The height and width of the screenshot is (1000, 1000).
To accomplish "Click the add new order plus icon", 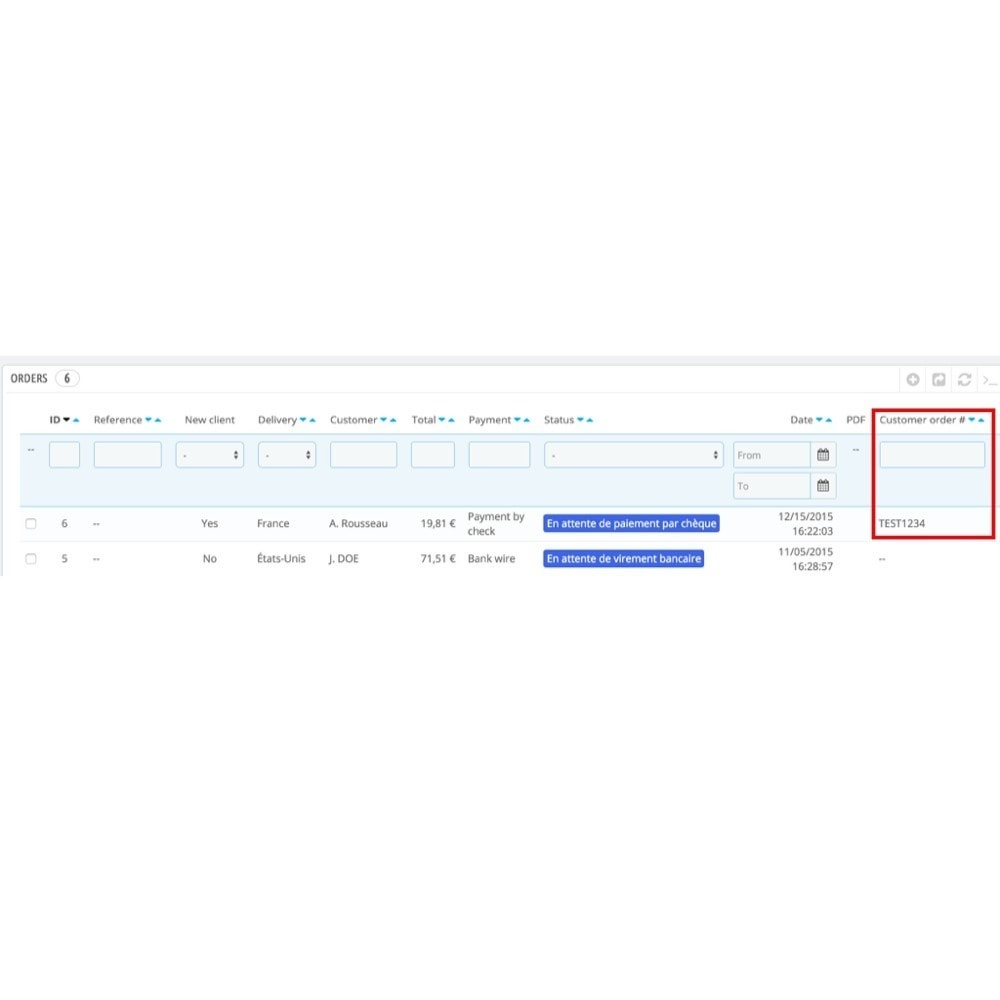I will point(913,379).
